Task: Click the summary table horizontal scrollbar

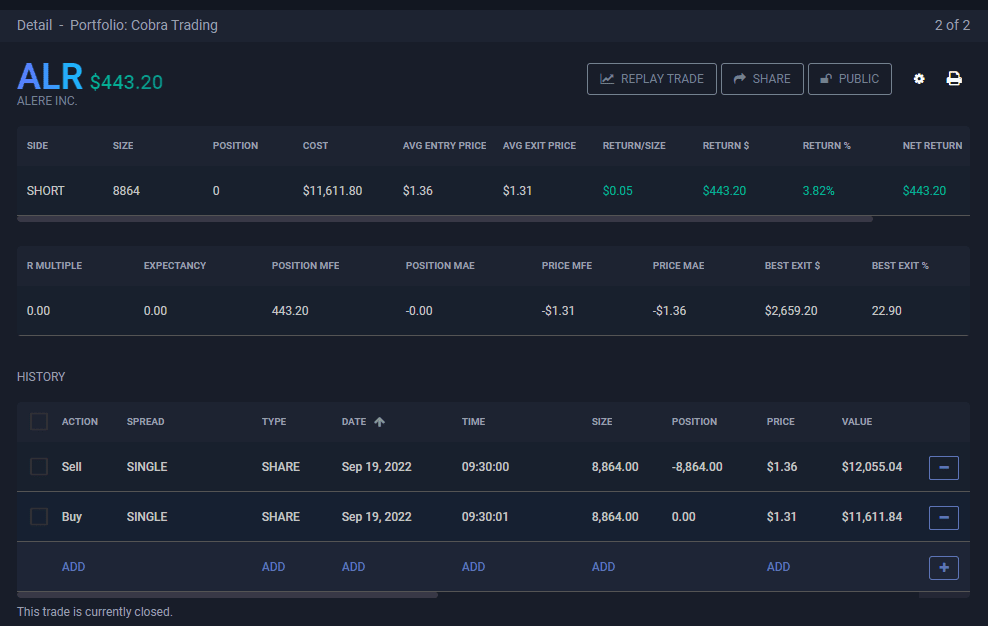Action: point(445,218)
